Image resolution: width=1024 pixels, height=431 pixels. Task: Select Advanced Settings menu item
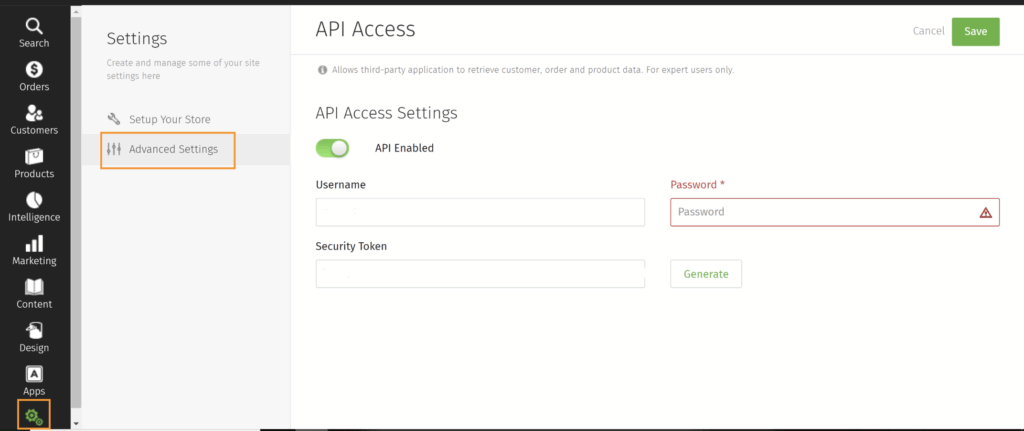(x=172, y=149)
